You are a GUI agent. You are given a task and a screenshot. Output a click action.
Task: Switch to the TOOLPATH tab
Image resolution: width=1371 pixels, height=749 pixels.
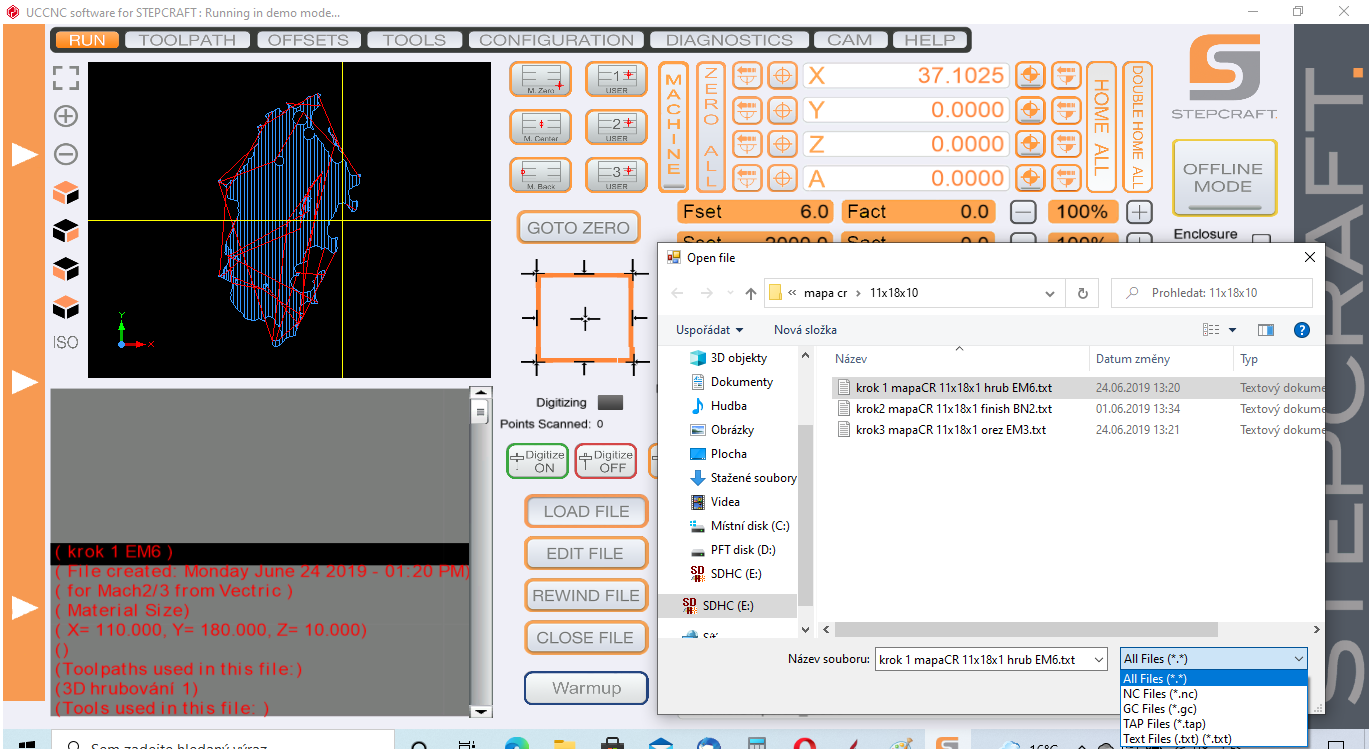[x=187, y=40]
